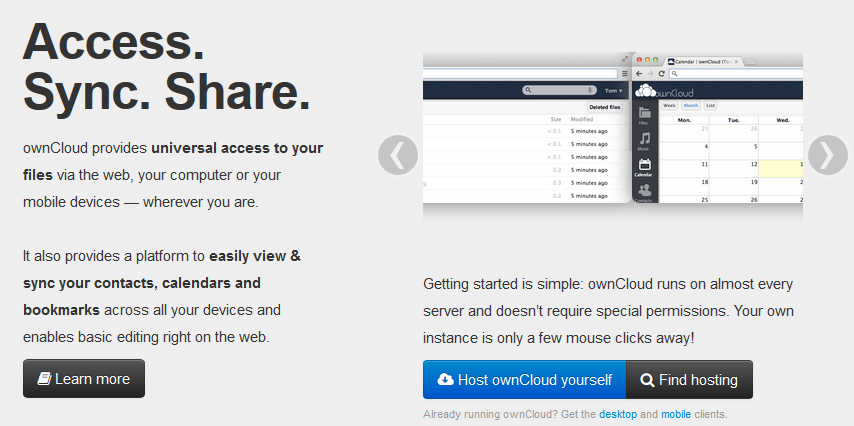Click the browser address bar in Calendar window

pos(736,74)
